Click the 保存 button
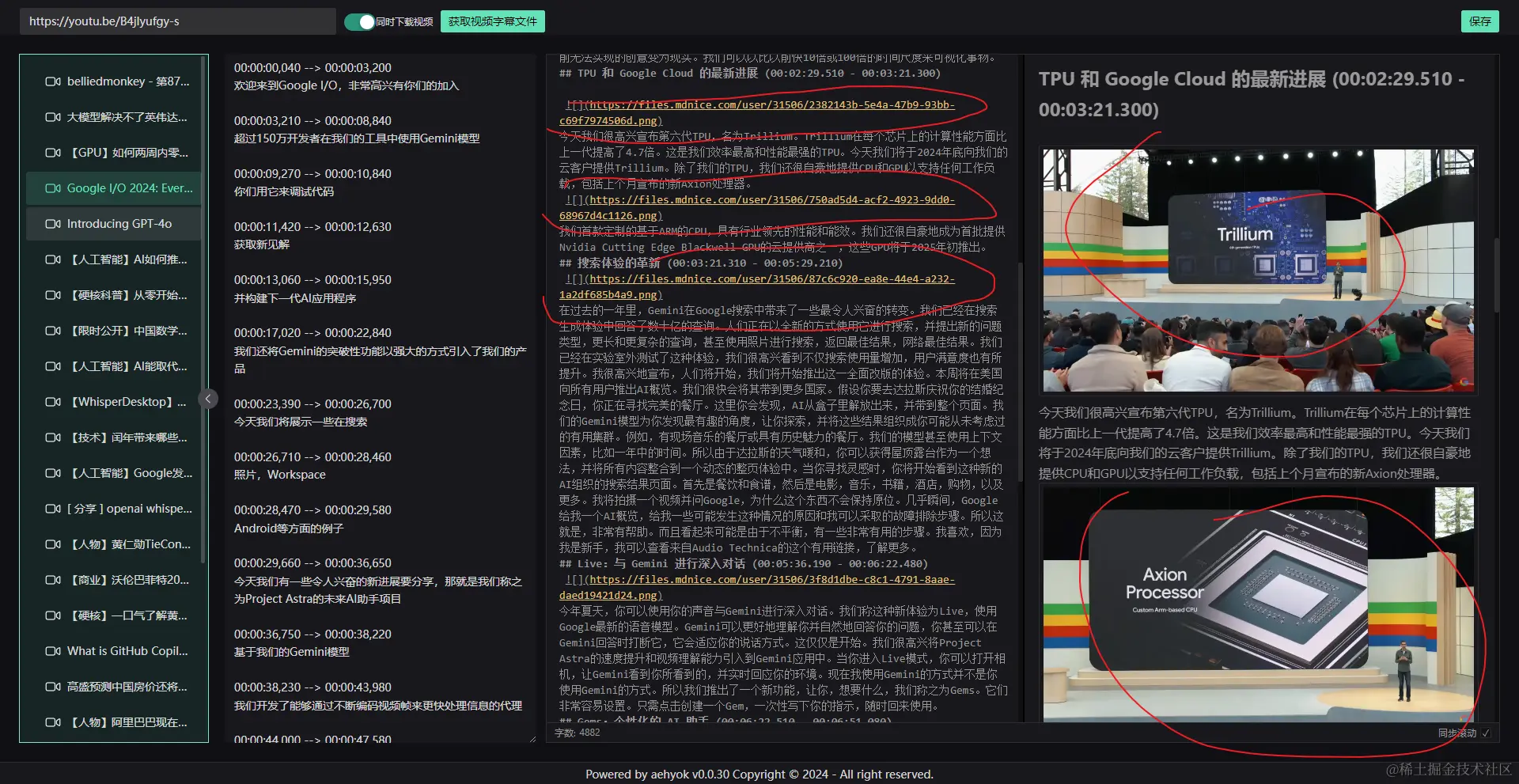This screenshot has height=784, width=1519. click(1479, 21)
